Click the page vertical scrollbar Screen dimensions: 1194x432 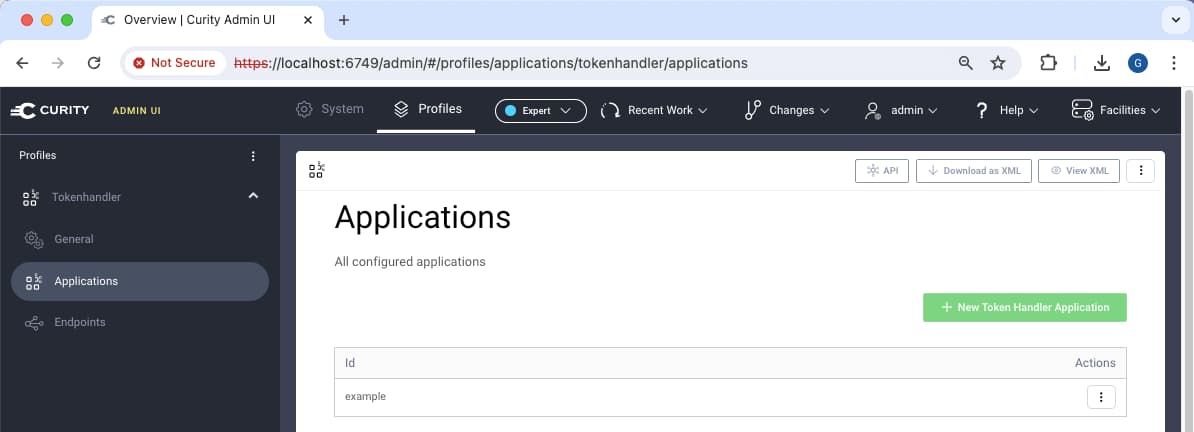1187,260
